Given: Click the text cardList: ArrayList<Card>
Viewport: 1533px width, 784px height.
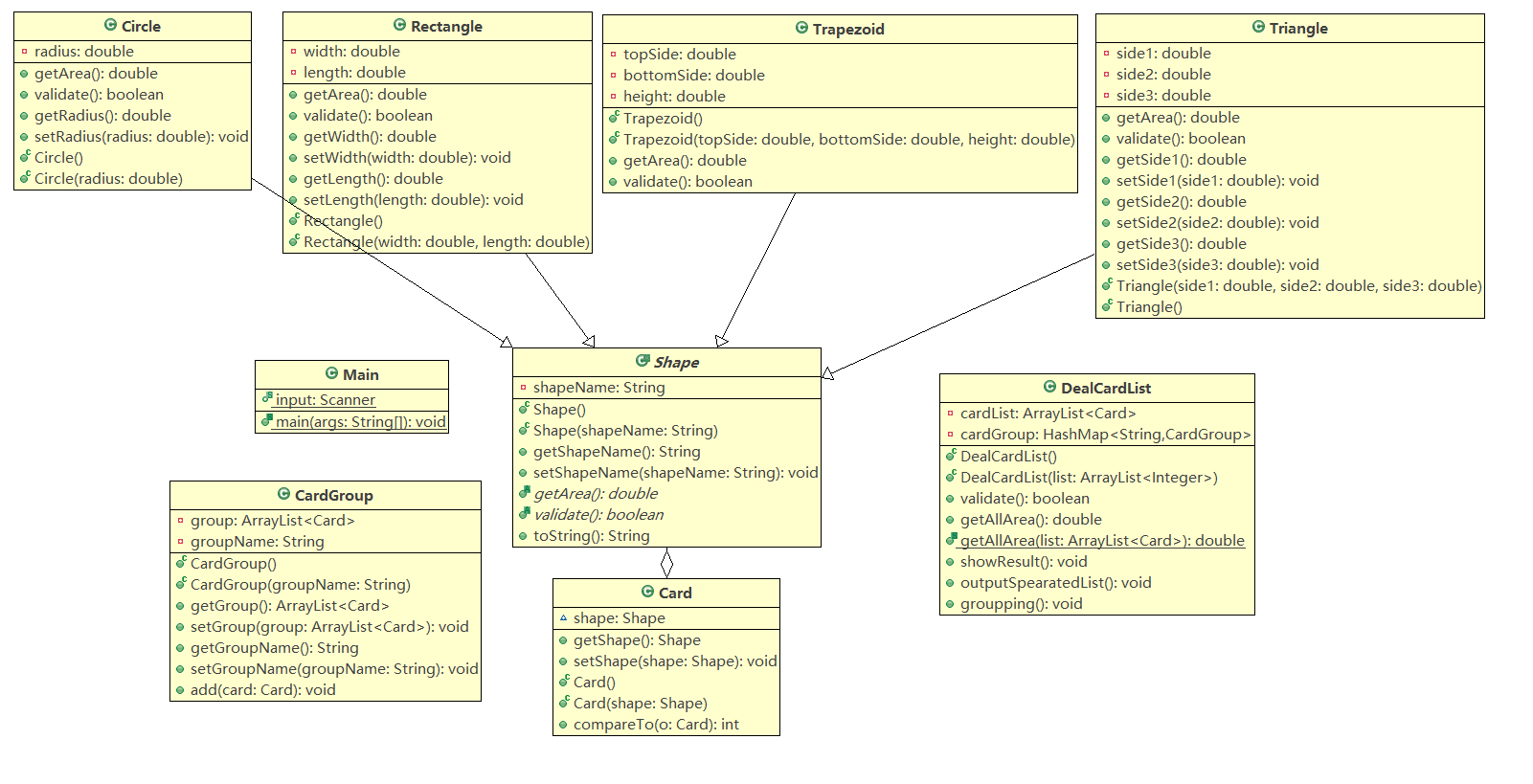Looking at the screenshot, I should 1048,413.
